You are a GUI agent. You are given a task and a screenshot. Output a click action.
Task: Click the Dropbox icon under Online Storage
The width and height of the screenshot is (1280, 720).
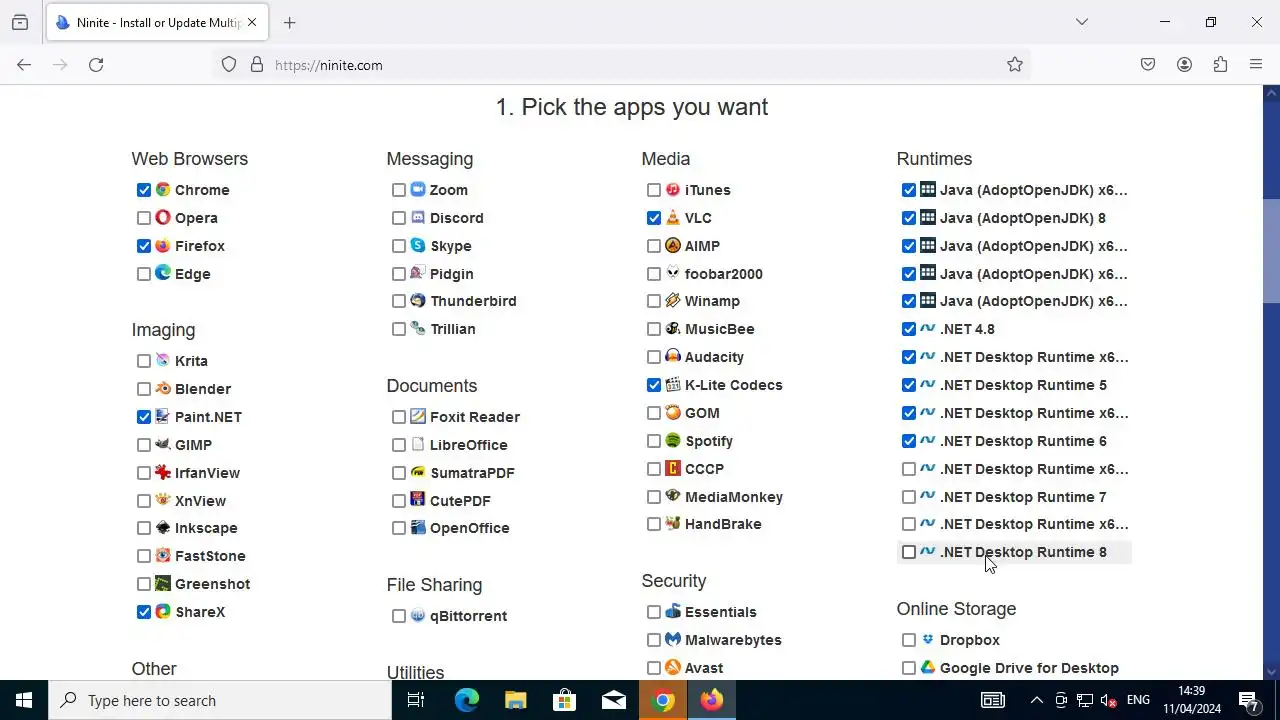(x=928, y=639)
